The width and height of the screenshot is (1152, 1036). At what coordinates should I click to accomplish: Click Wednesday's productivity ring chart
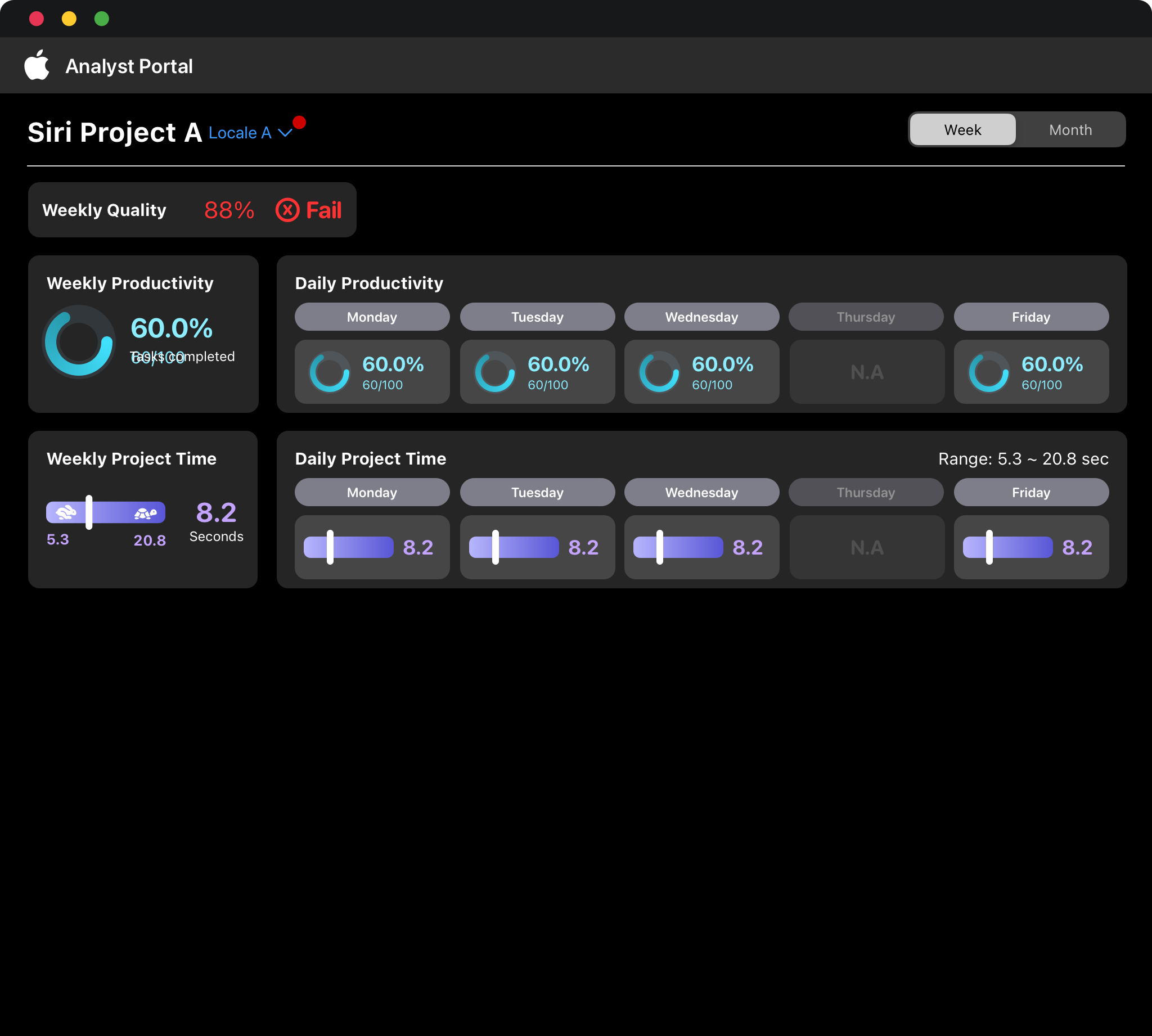[x=659, y=372]
